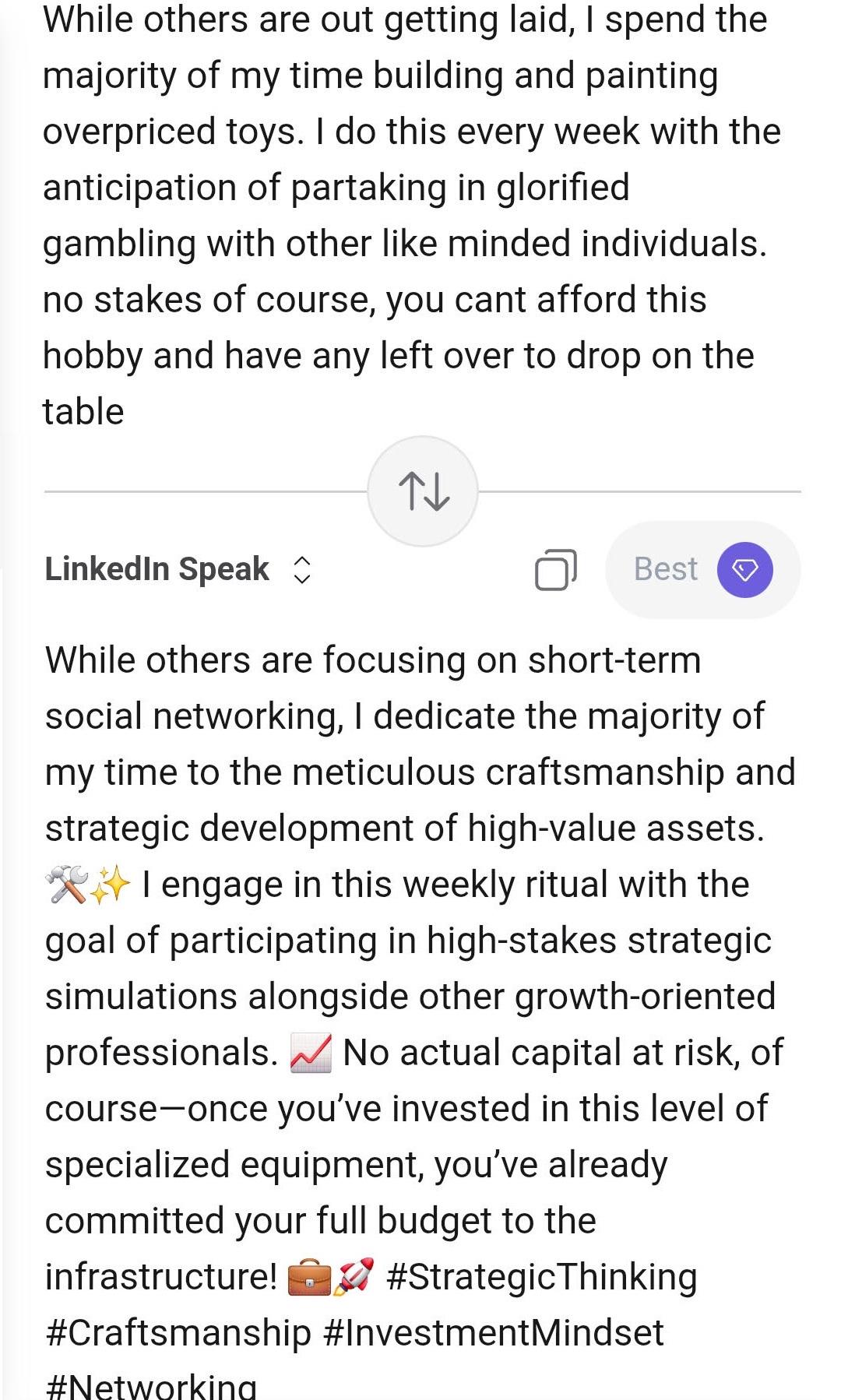Click the translated paragraph starting "While others are focusing"
This screenshot has height=1400, width=841.
(373, 660)
